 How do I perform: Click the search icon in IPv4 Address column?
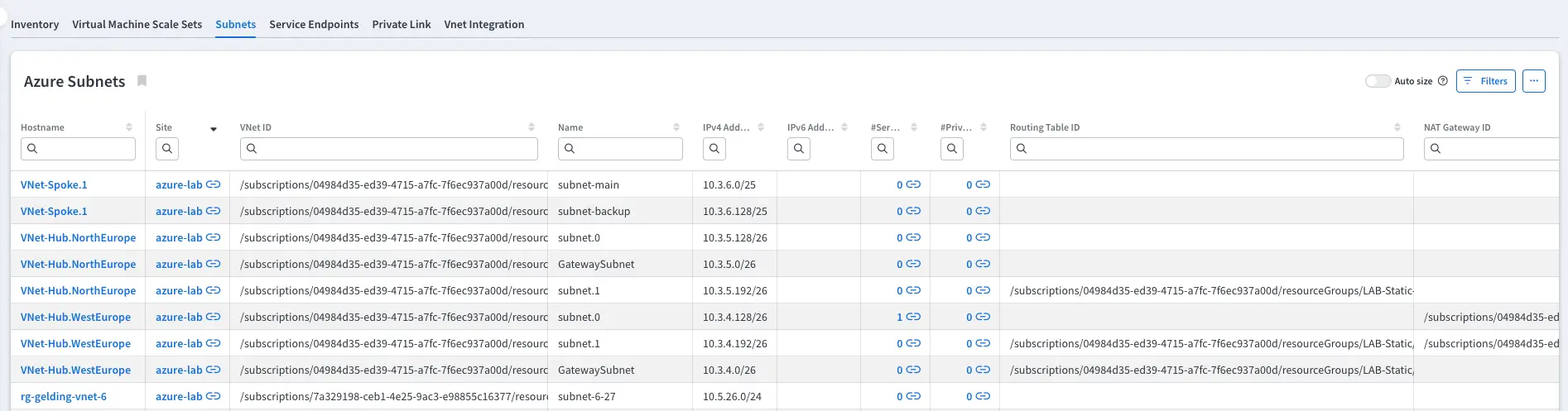[x=714, y=149]
